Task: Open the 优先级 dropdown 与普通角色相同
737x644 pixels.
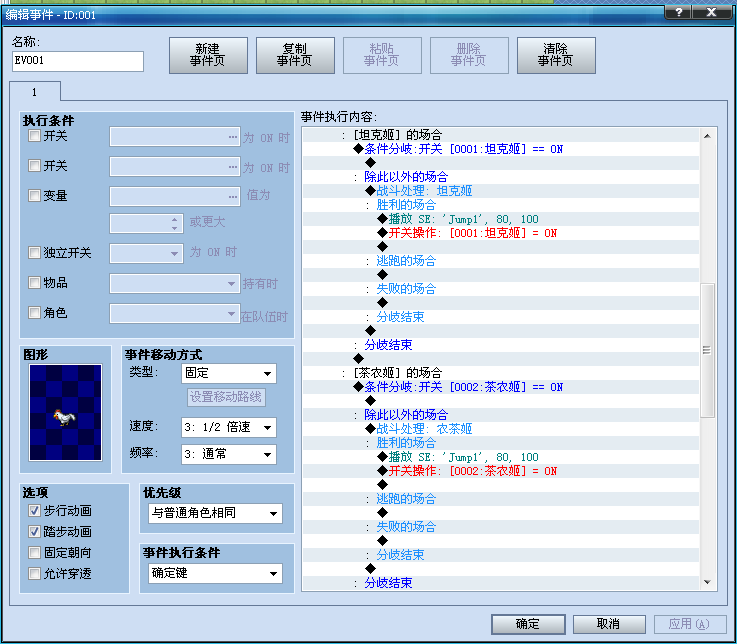Action: pos(215,513)
